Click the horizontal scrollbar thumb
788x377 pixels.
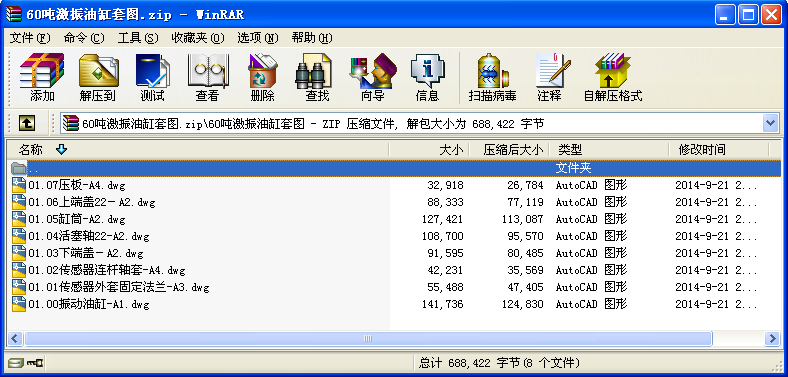[x=368, y=338]
